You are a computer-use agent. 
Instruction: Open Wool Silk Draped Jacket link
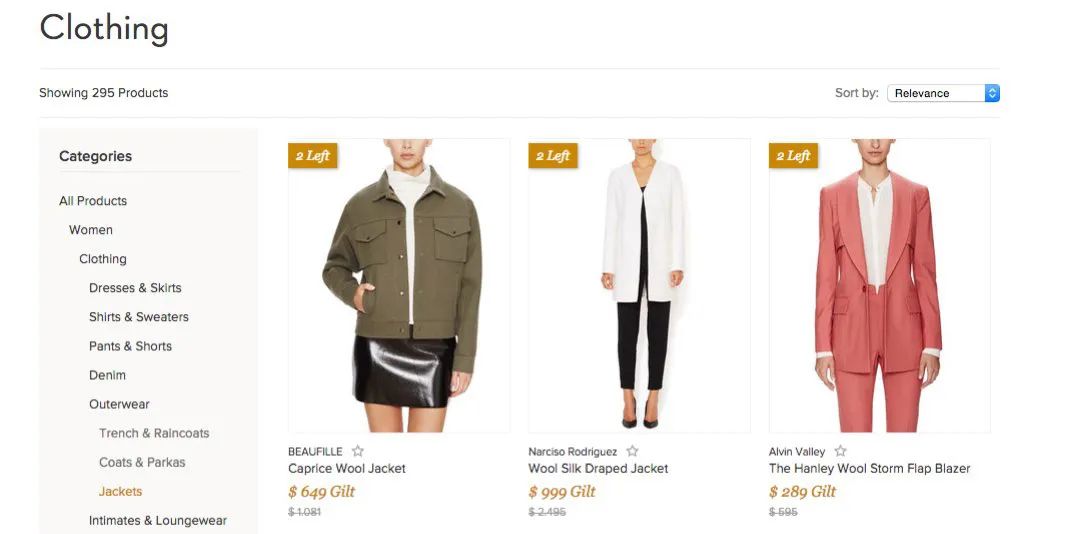coord(598,468)
